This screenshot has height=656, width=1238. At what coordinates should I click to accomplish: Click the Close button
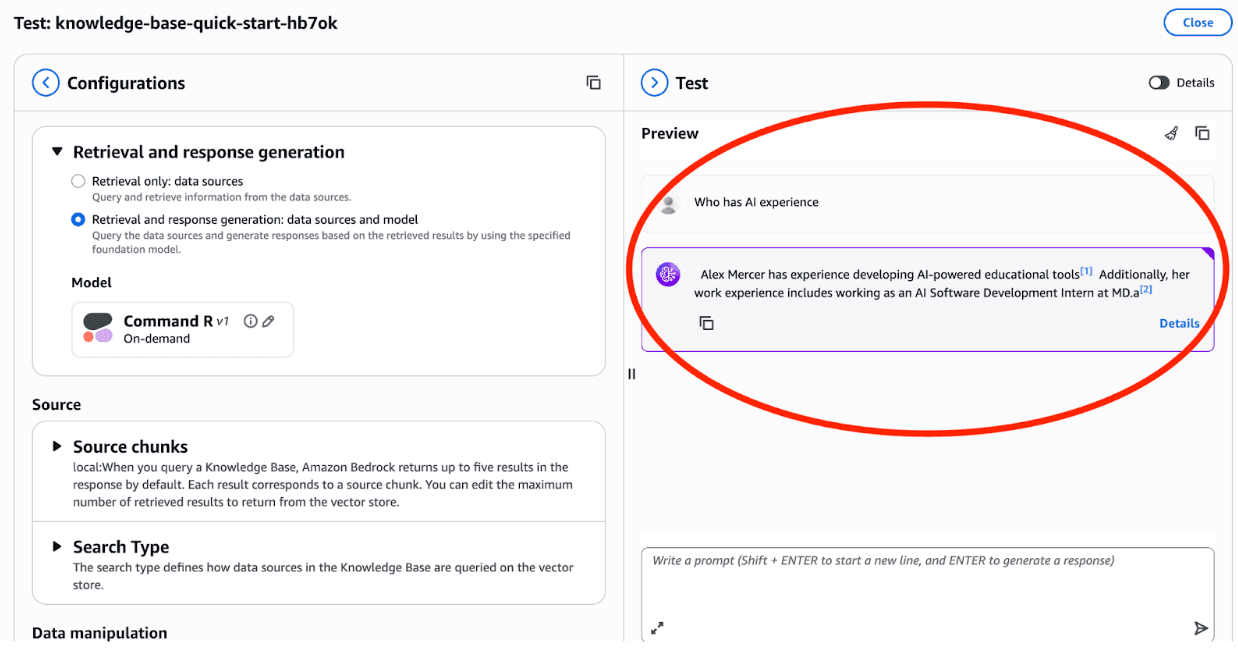click(x=1197, y=22)
